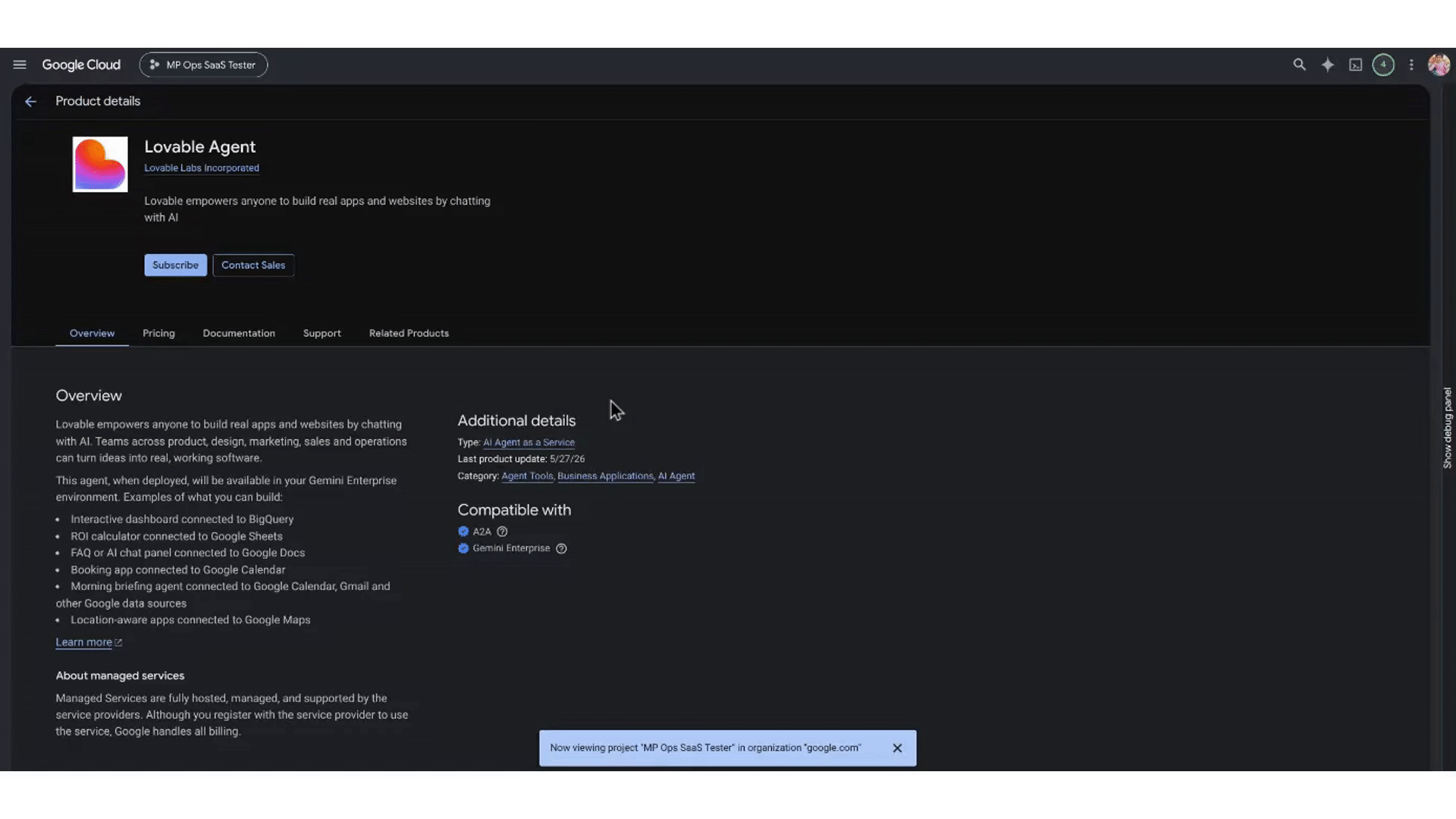Click the A2A help question icon
Viewport: 1456px width, 819px height.
(502, 532)
